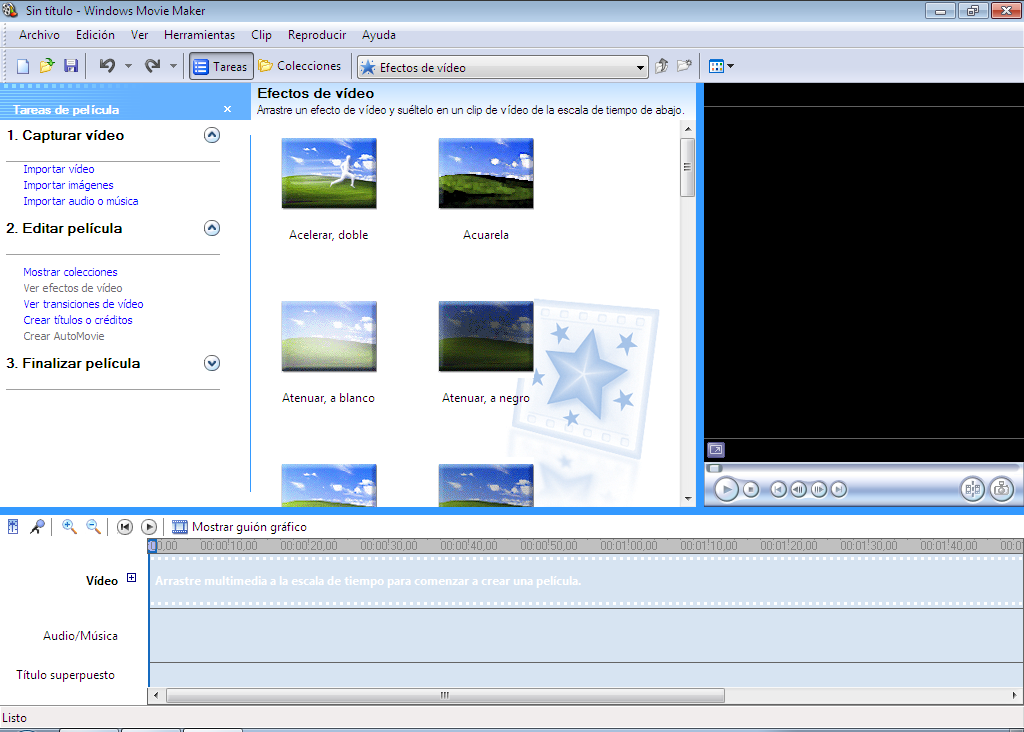The height and width of the screenshot is (732, 1024).
Task: Click the Narrate Timeline microphone icon
Action: pyautogui.click(x=37, y=526)
